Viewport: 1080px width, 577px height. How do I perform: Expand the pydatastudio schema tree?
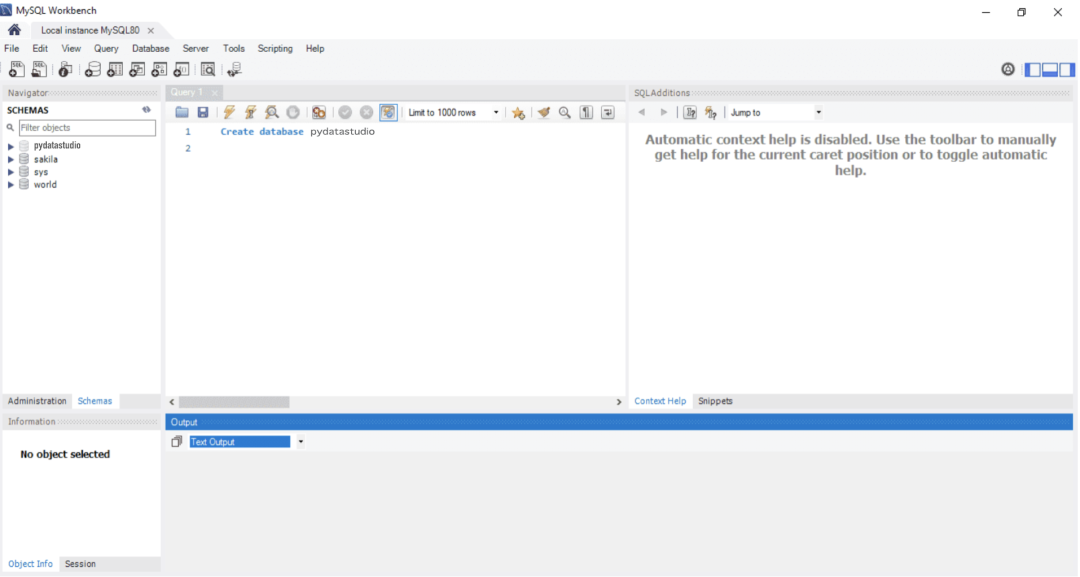(x=11, y=146)
